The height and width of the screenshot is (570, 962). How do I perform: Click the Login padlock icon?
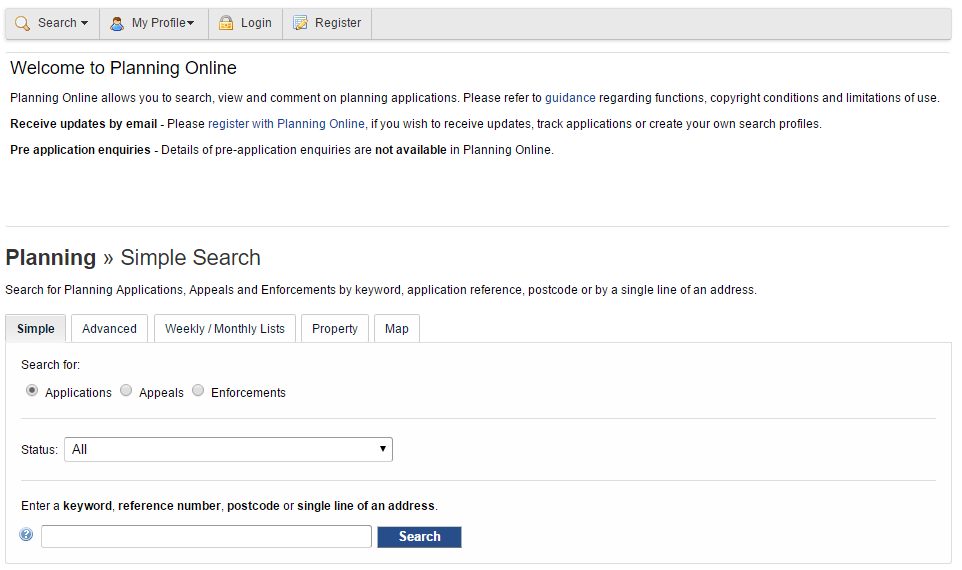226,23
